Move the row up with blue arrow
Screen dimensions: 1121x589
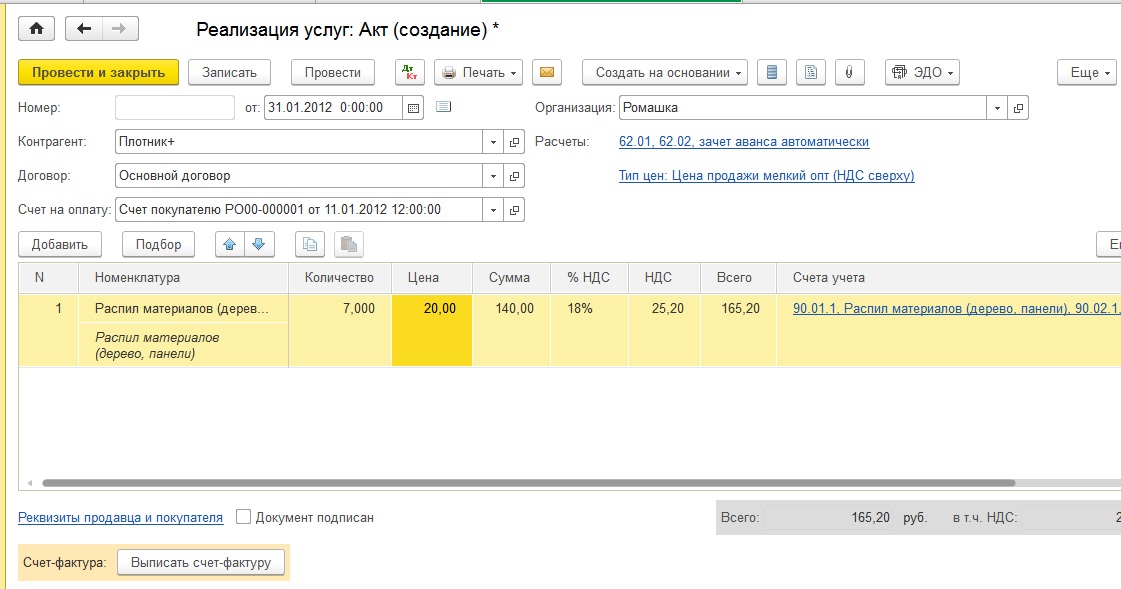tap(230, 244)
